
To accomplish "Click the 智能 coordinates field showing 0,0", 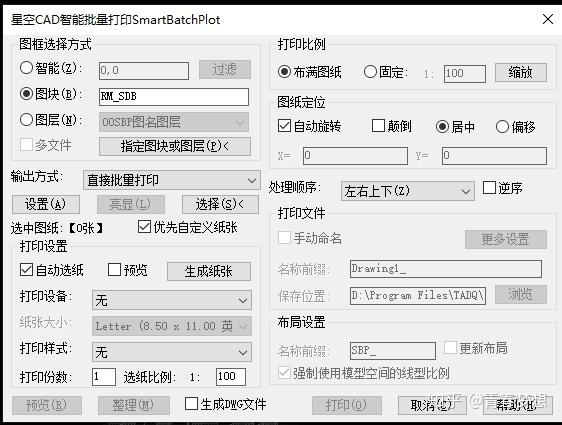I will pyautogui.click(x=144, y=71).
